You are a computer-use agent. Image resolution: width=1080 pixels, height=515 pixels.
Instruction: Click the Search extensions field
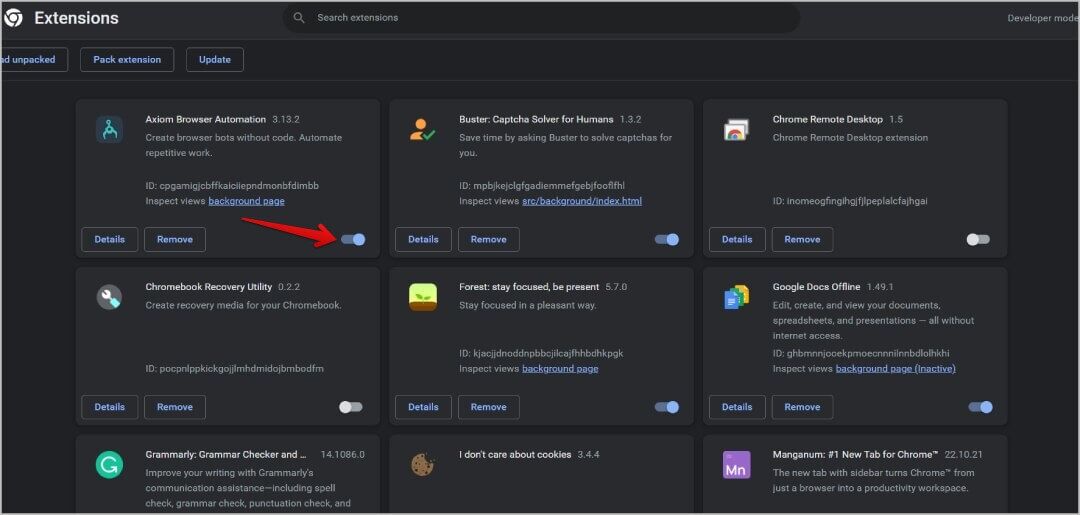point(541,18)
